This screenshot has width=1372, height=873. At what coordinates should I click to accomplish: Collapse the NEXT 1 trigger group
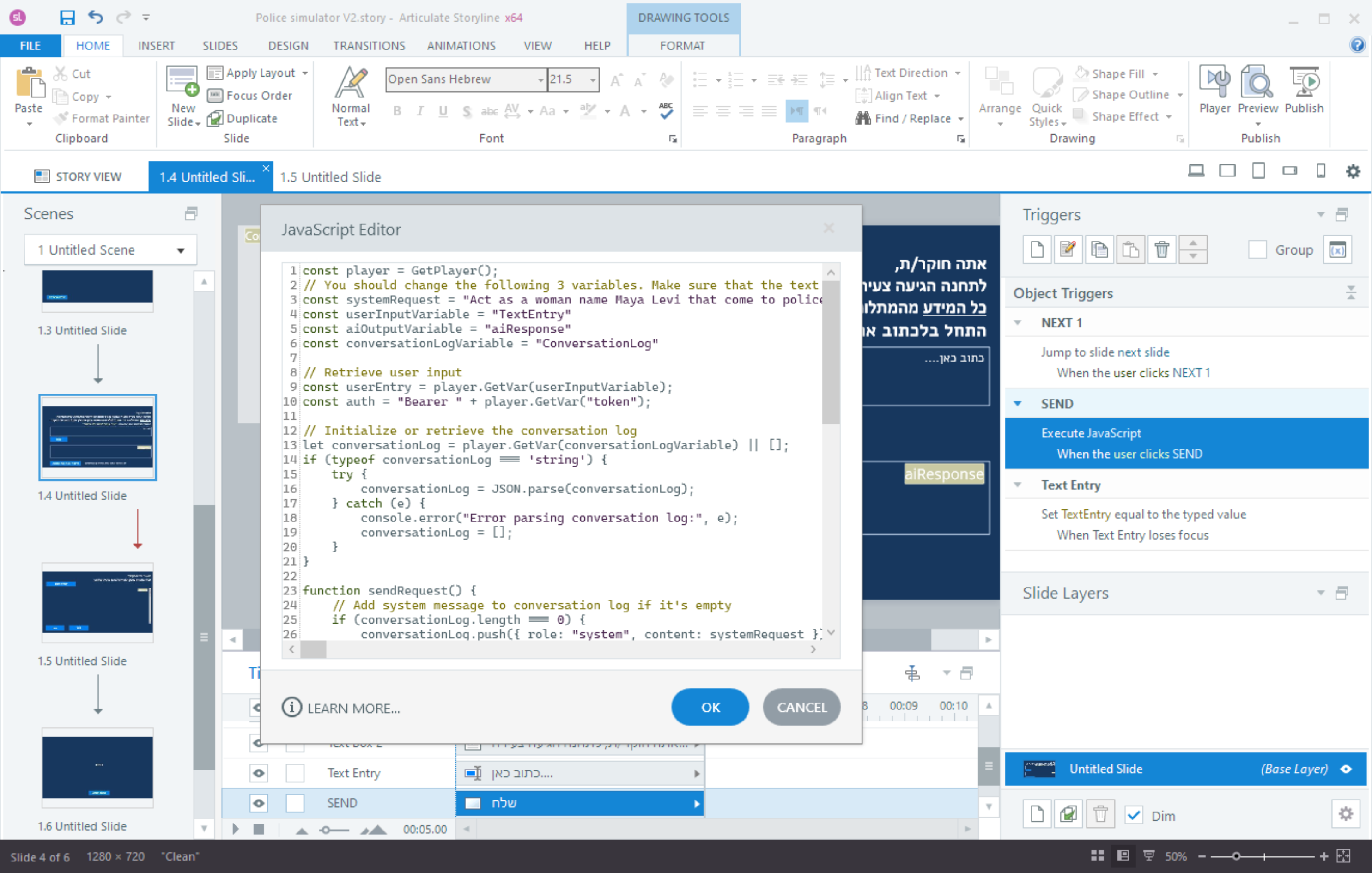pyautogui.click(x=1018, y=322)
